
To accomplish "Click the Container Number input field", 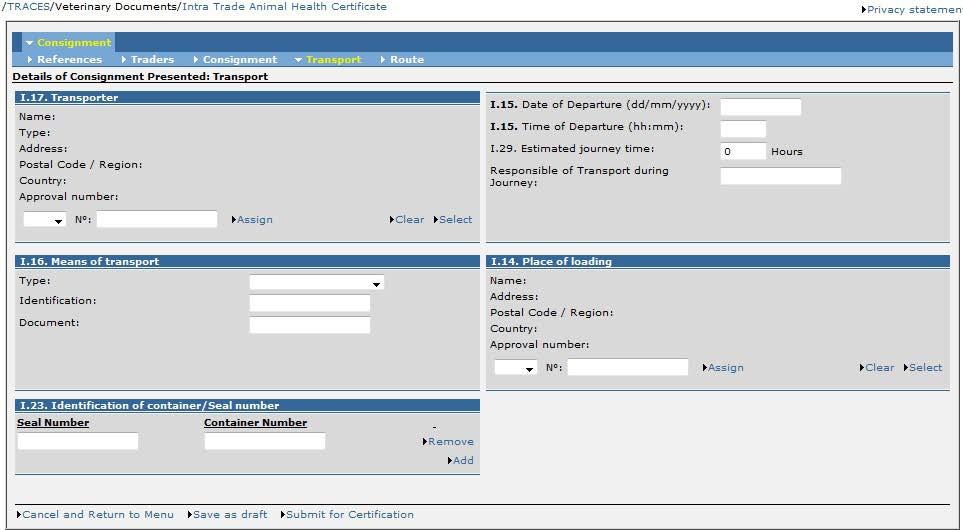I will [265, 441].
